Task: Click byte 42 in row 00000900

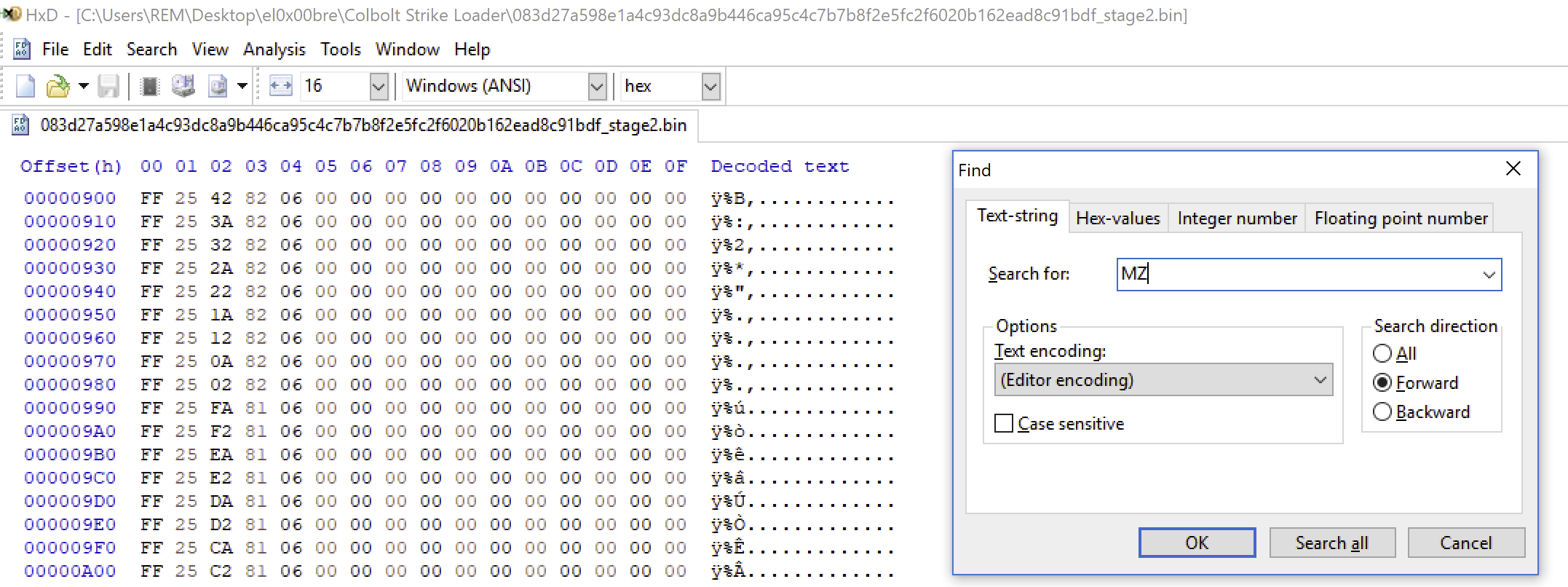Action: pyautogui.click(x=221, y=198)
